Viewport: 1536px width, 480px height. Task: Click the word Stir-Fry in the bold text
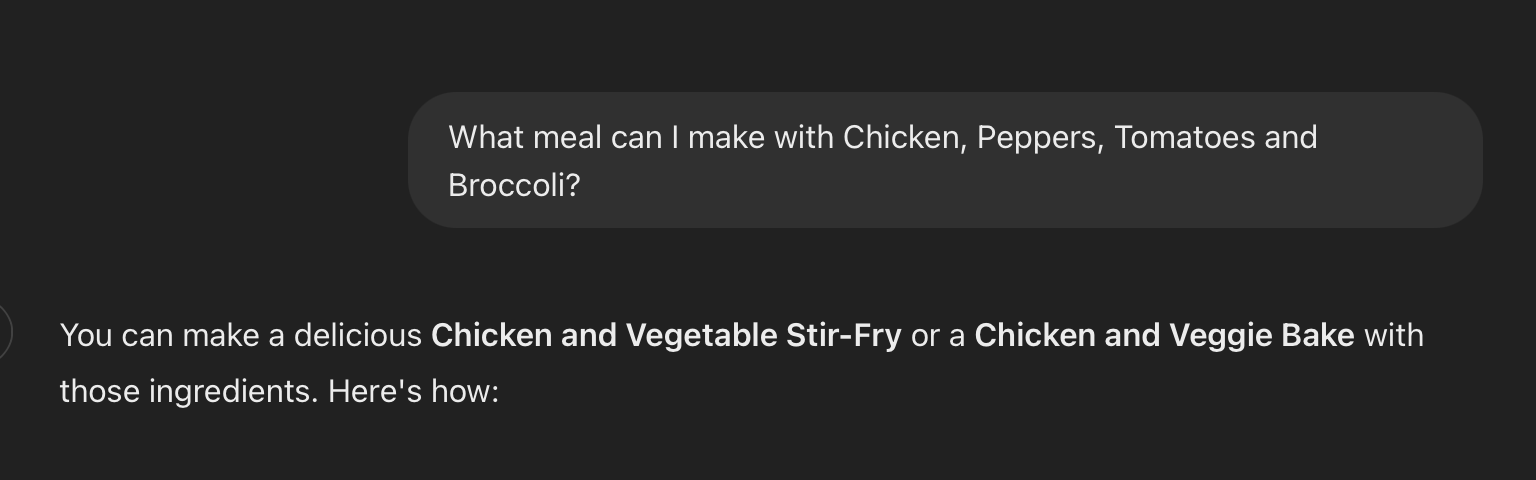tap(844, 336)
